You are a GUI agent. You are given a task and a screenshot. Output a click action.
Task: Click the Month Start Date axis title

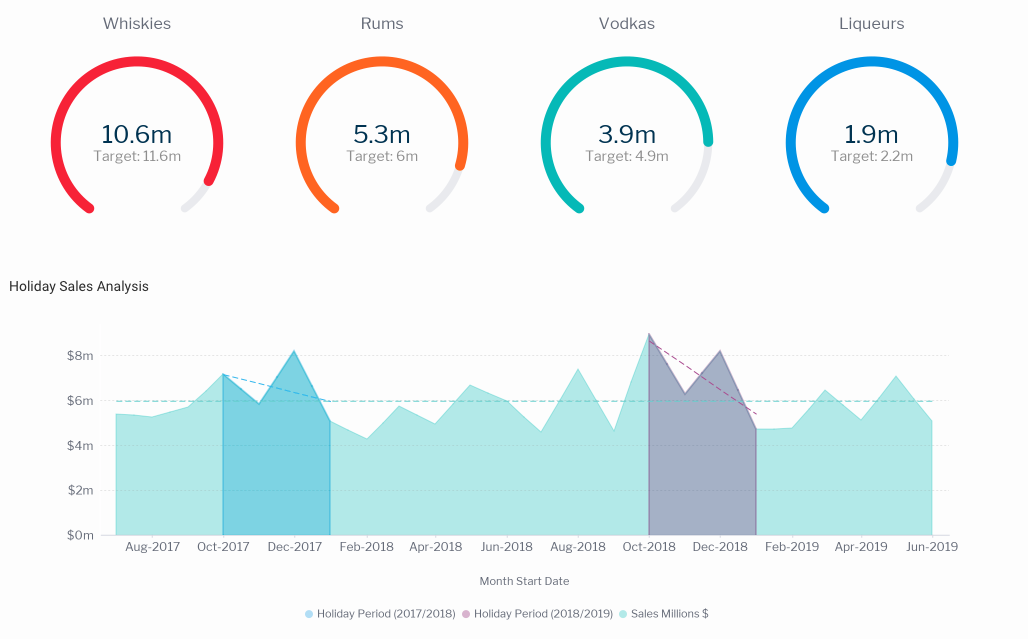point(524,581)
